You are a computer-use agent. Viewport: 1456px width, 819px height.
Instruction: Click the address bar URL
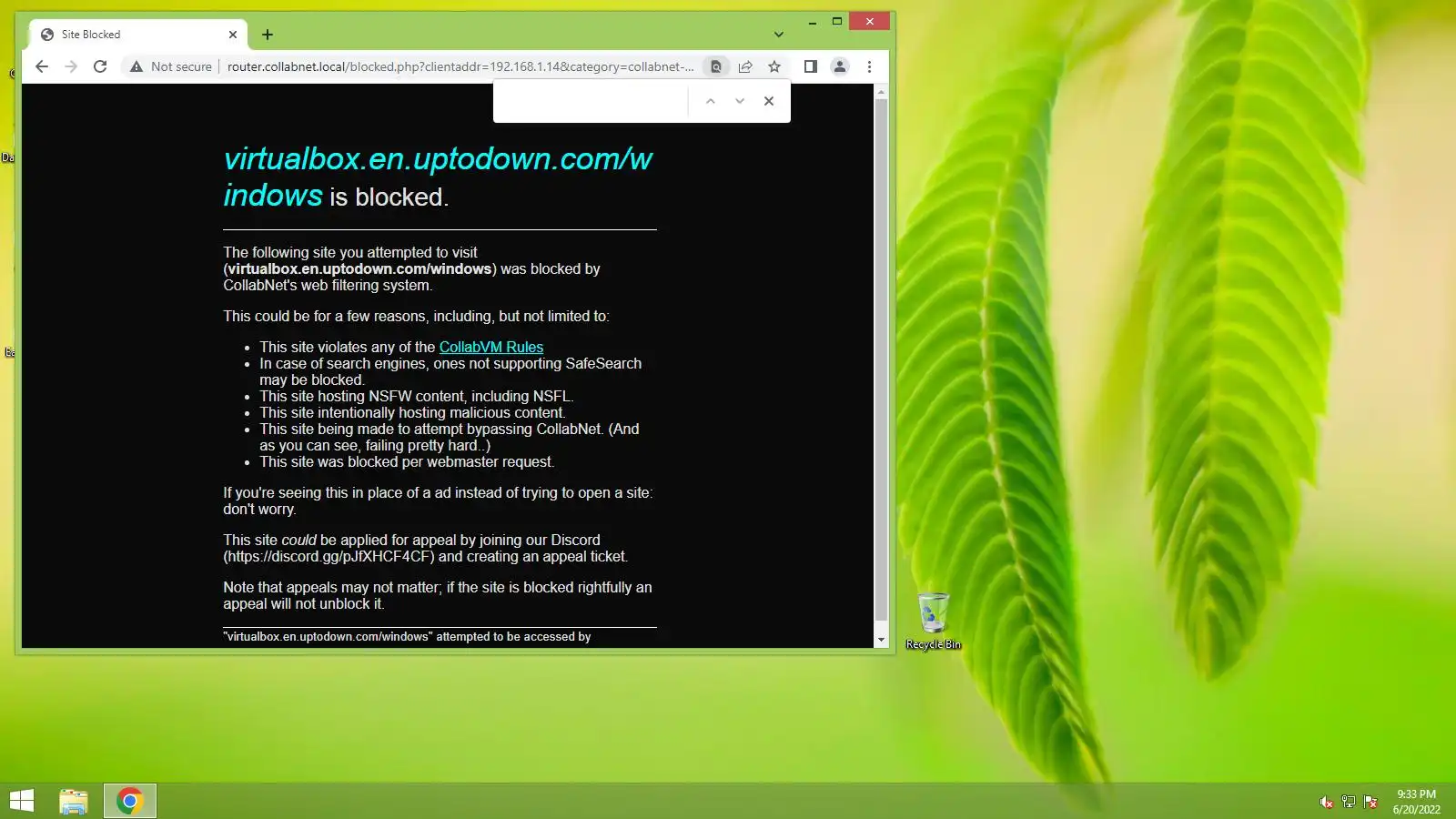tap(460, 66)
